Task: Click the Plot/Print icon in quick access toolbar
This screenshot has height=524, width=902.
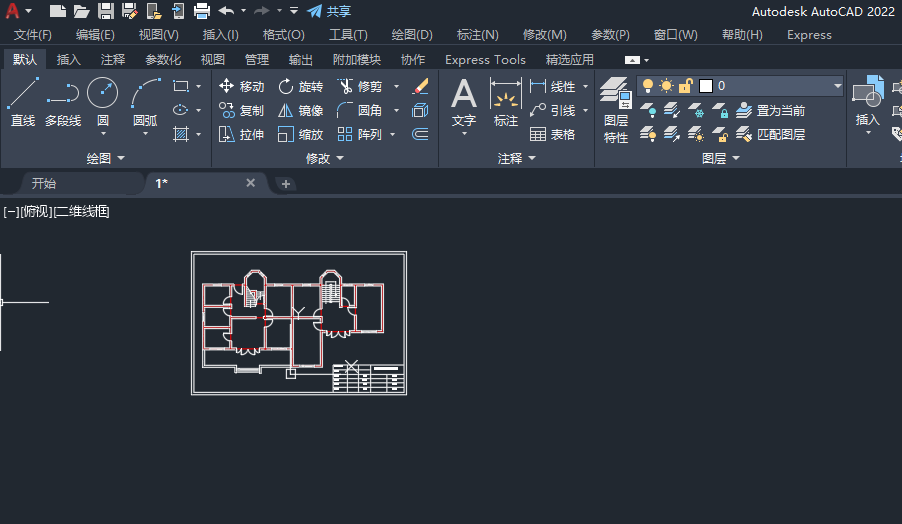Action: pyautogui.click(x=202, y=11)
